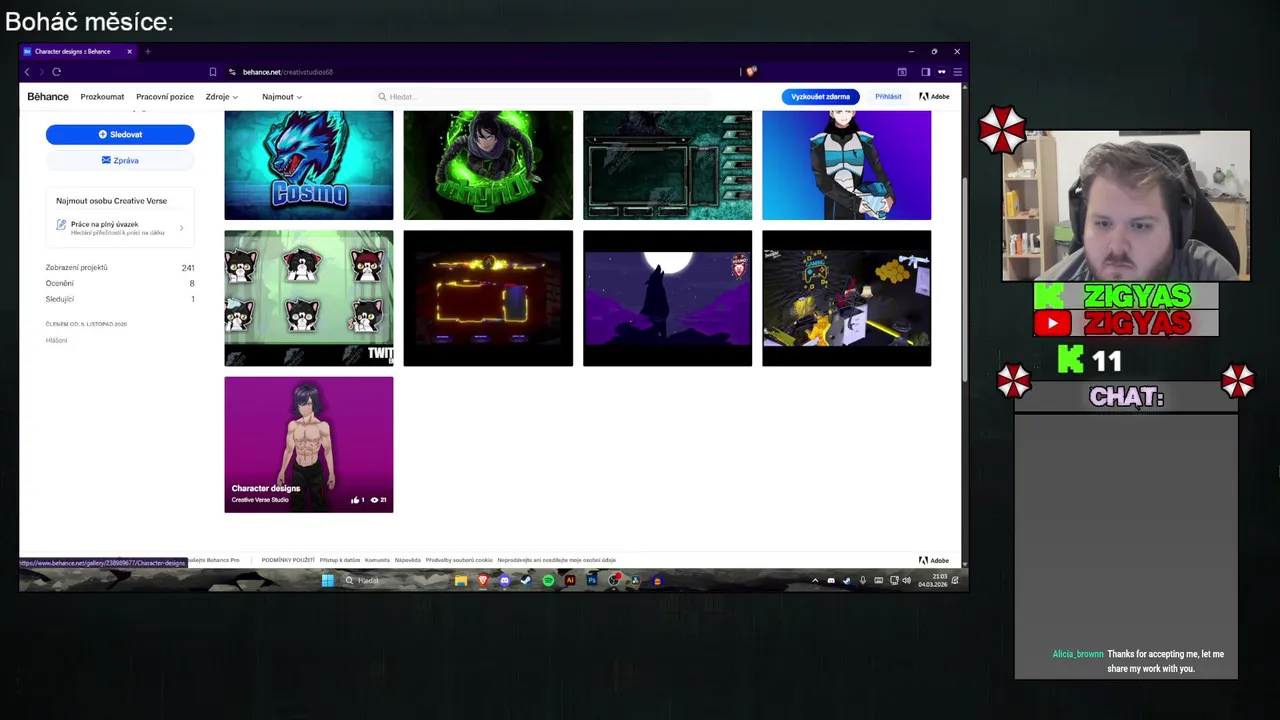Open the red and yellow neon overlay thumbnail

488,298
